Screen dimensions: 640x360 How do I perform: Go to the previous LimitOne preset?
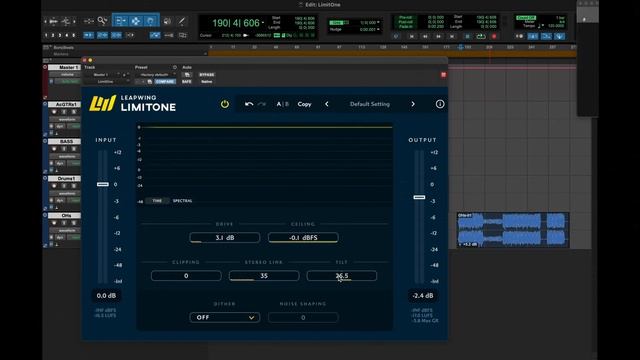tap(327, 104)
